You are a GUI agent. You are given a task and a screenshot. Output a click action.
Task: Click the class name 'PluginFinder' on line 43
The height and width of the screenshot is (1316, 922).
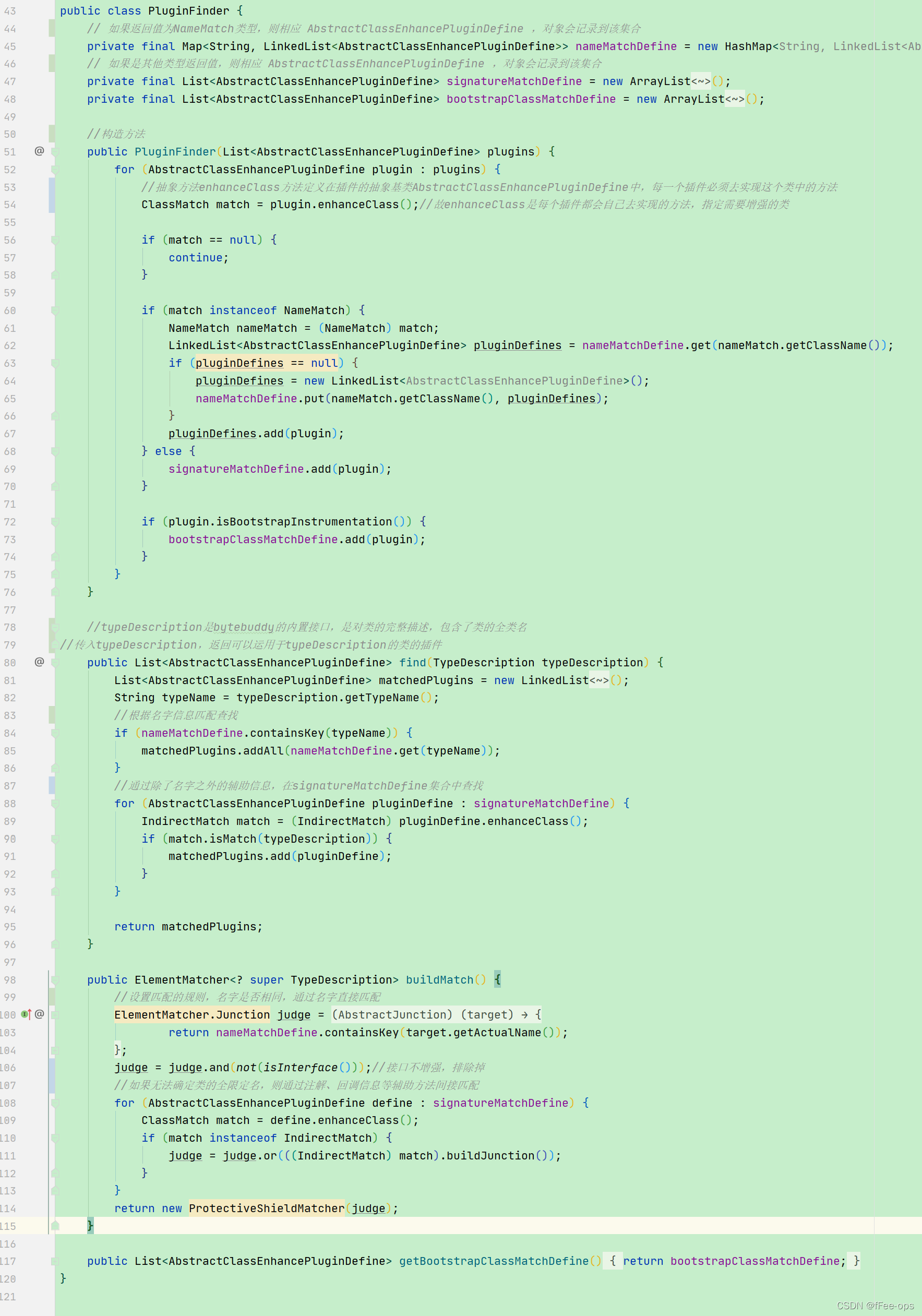(x=188, y=11)
